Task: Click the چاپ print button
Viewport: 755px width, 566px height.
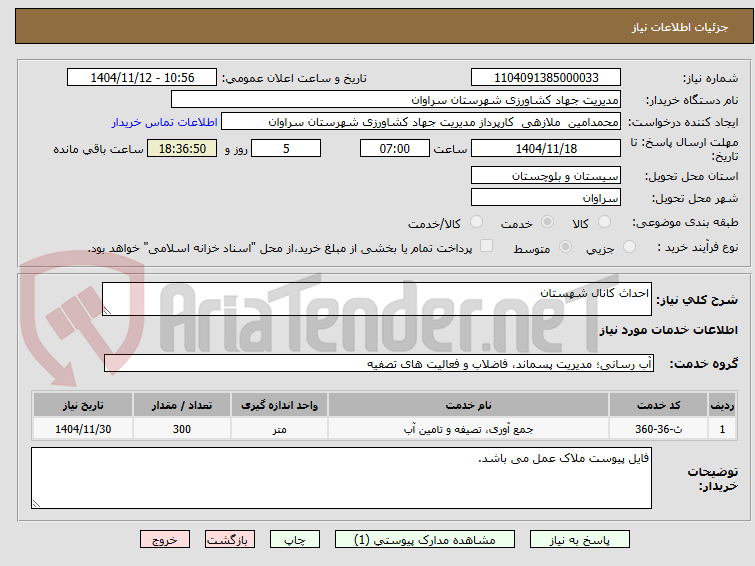Action: pos(295,540)
